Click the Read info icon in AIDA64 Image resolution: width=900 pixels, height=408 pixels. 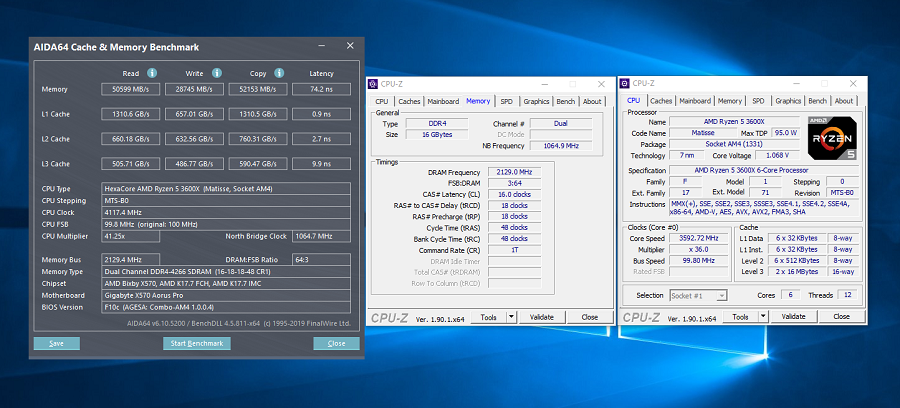pyautogui.click(x=152, y=73)
